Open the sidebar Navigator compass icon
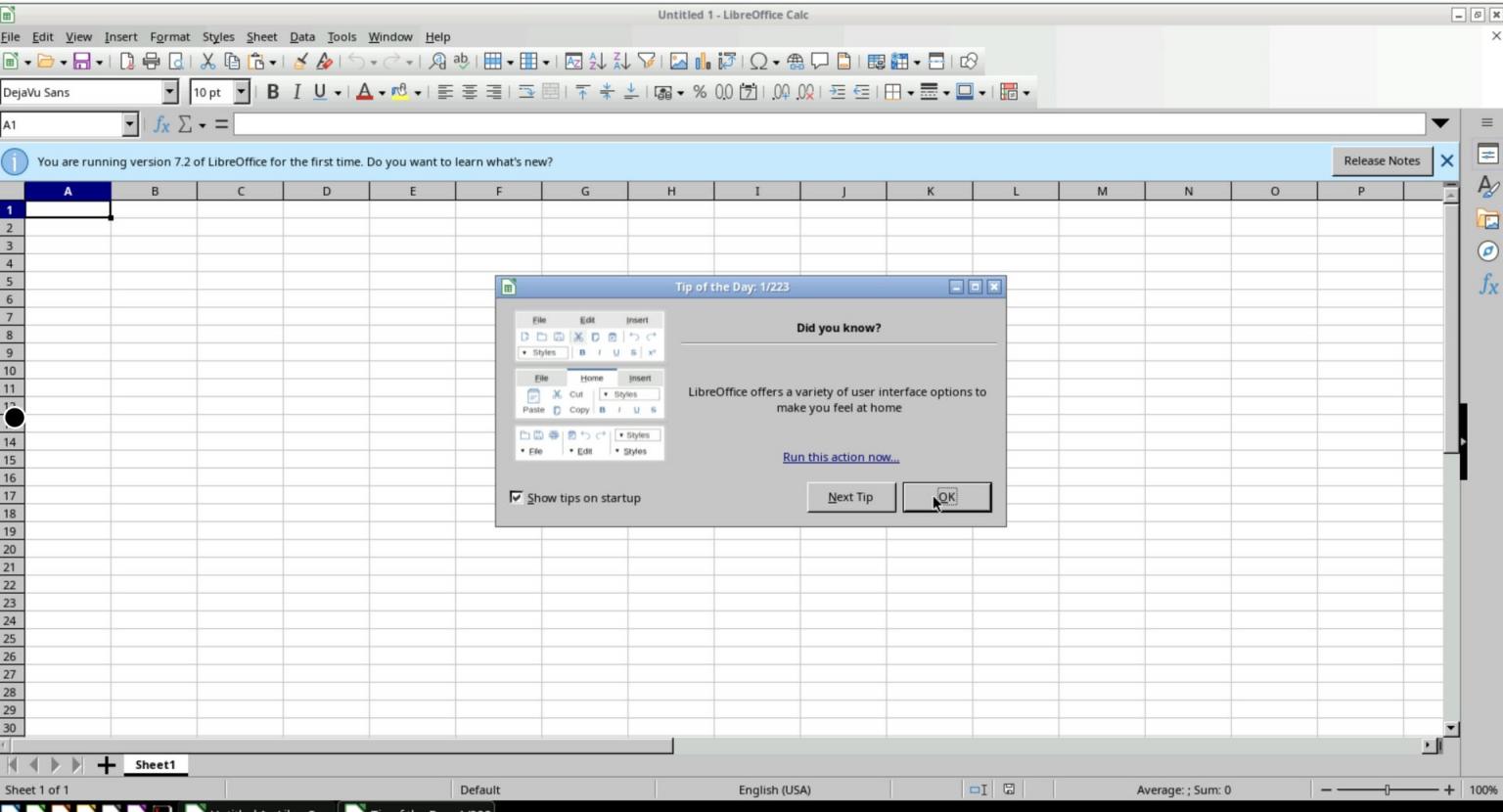Screen dimensions: 1503x812 tap(1487, 251)
